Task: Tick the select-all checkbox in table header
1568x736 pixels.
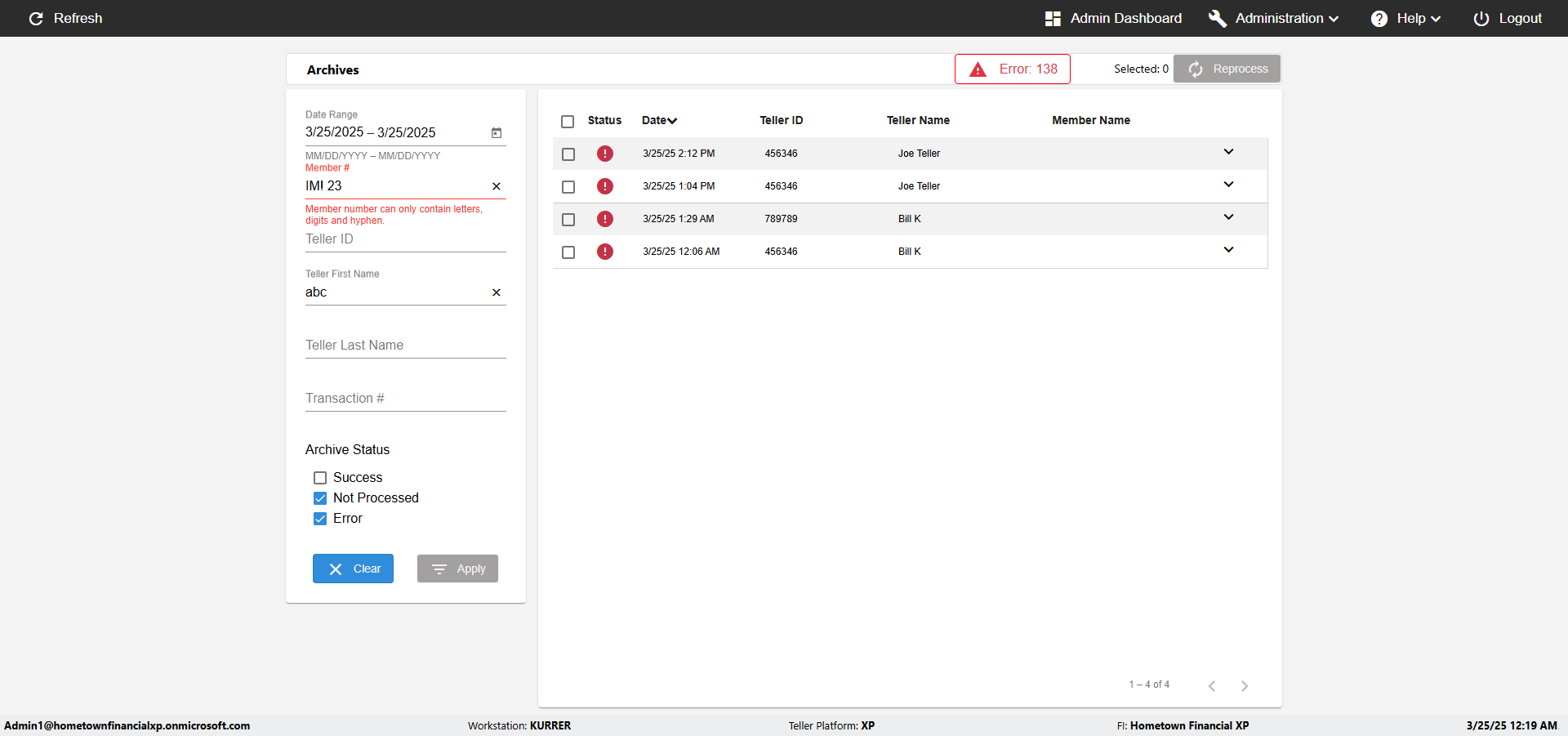Action: (568, 122)
